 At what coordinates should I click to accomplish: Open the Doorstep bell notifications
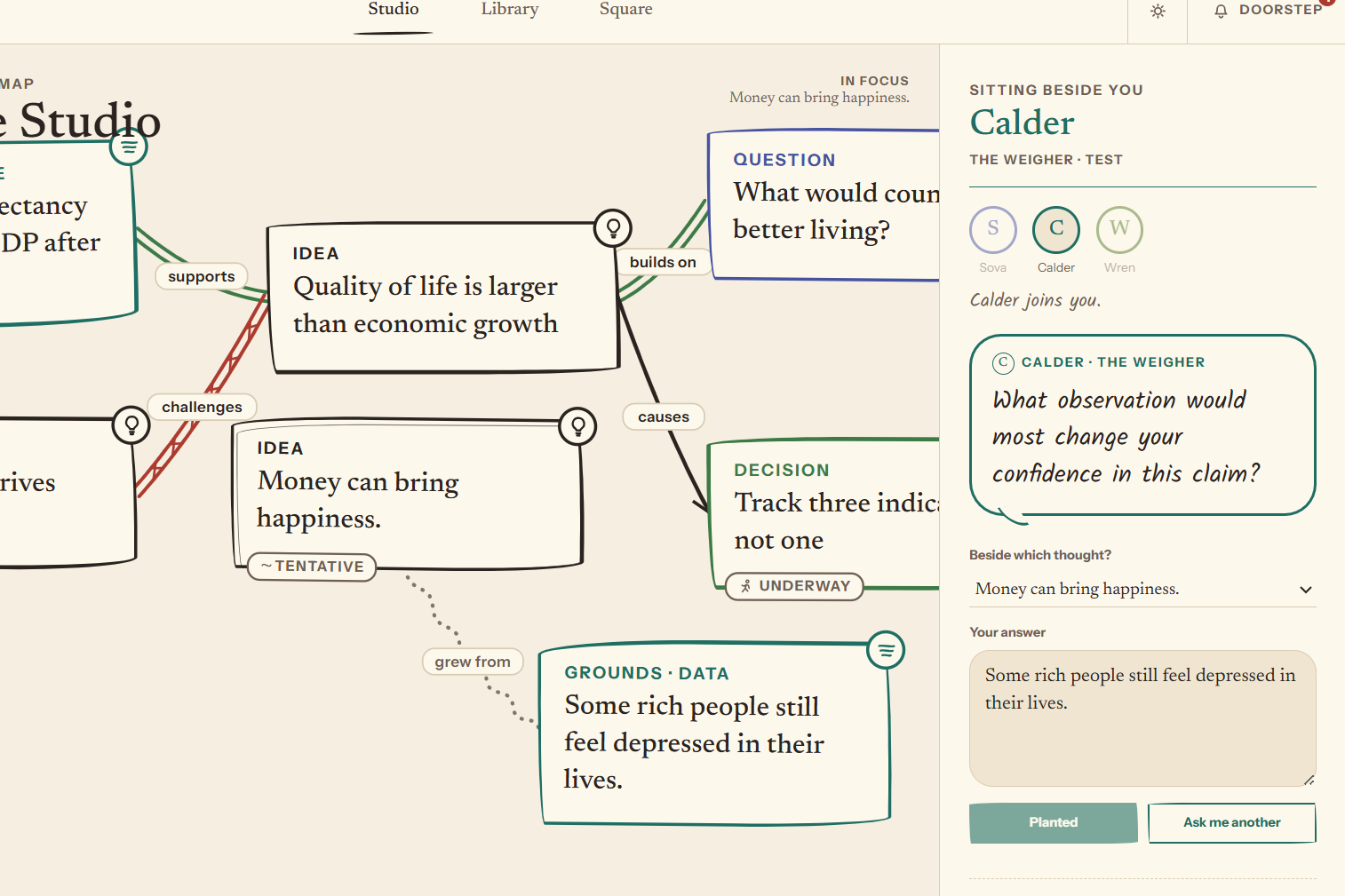tap(1268, 11)
